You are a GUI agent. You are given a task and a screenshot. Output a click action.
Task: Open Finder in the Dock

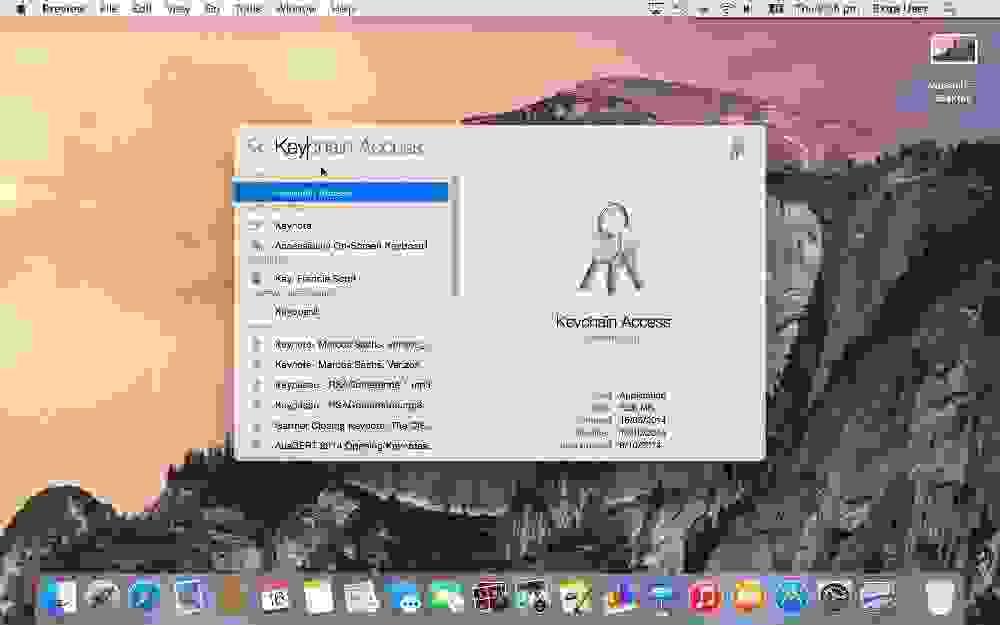point(55,600)
